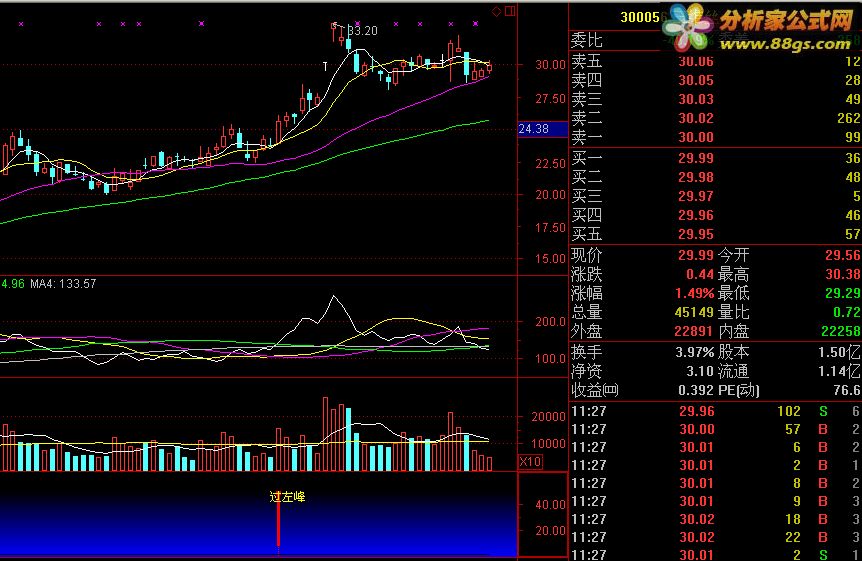Click the 最低 value 29.29
Screen dimensions: 862x561
pos(842,293)
